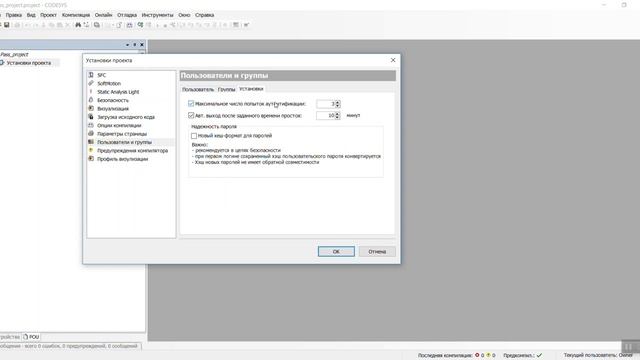This screenshot has height=360, width=640.
Task: Switch to the Группы tab
Action: (x=227, y=89)
